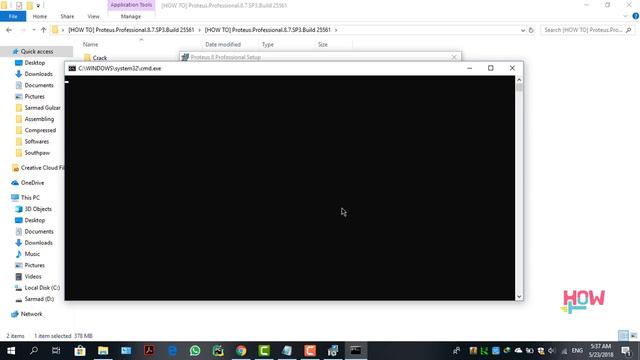Select OneDrive in navigation pane

click(x=32, y=183)
